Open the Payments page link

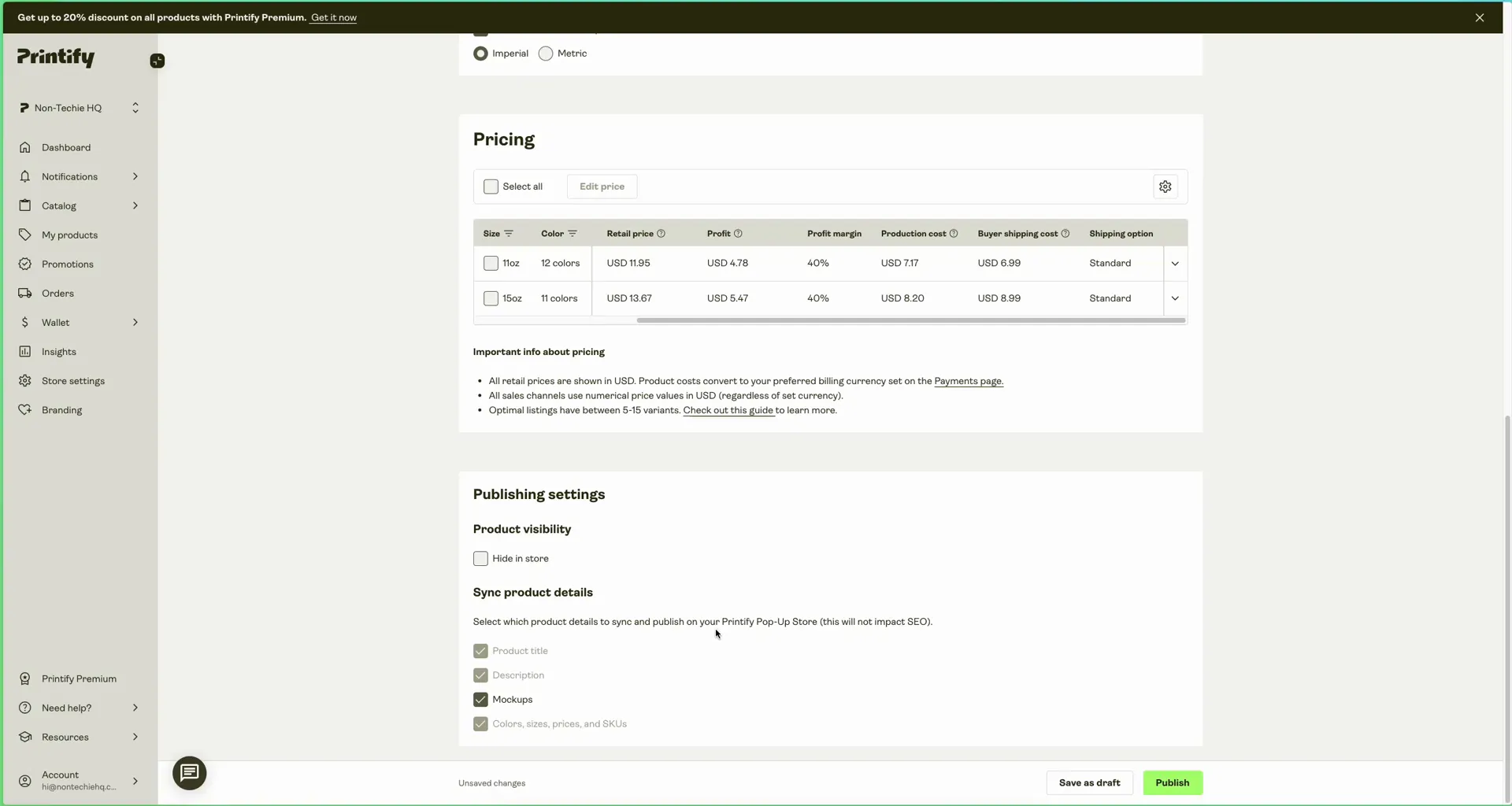pyautogui.click(x=968, y=381)
